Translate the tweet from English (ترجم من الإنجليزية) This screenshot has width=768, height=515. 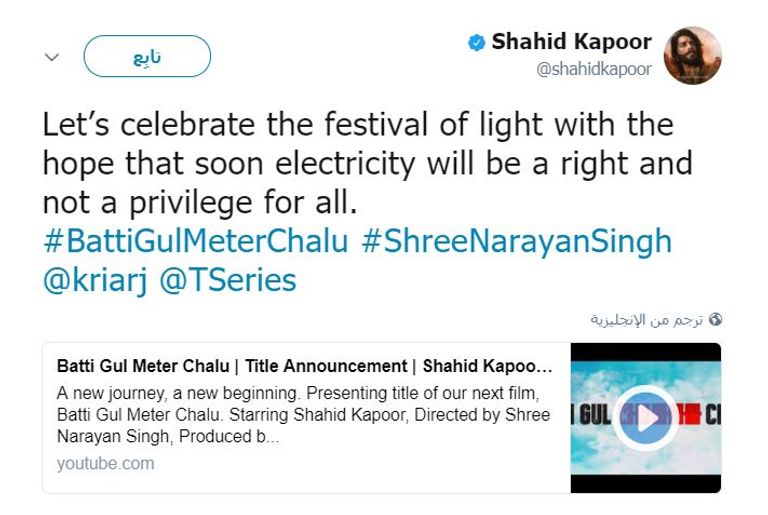click(646, 320)
